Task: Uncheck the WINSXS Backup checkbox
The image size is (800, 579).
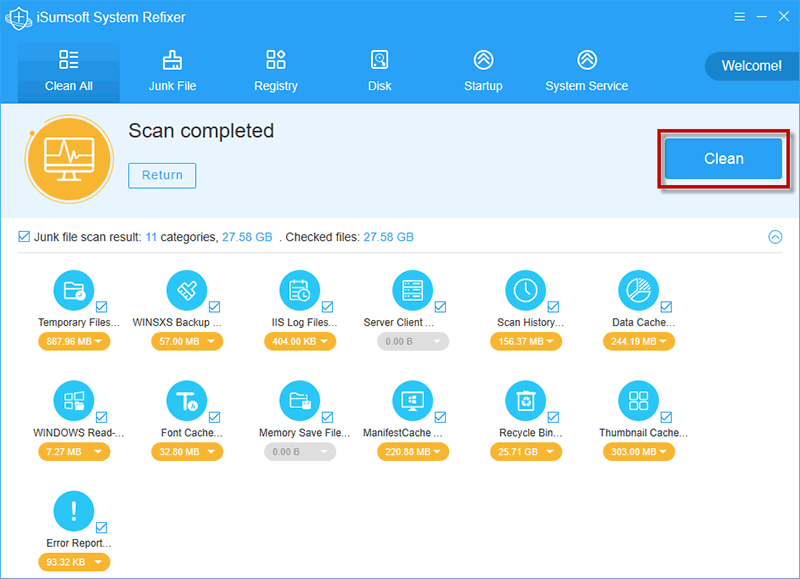Action: coord(214,307)
